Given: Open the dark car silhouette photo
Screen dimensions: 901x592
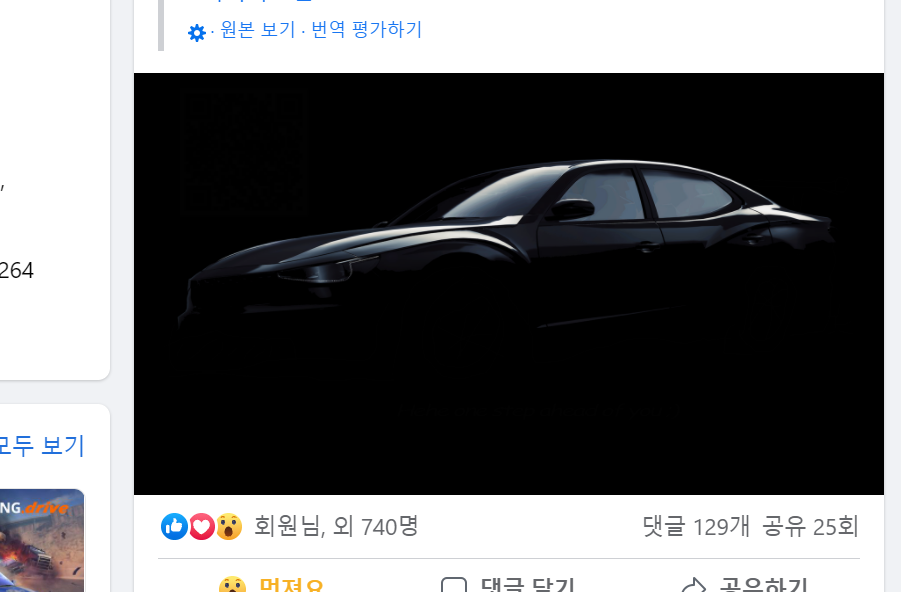Looking at the screenshot, I should [x=509, y=283].
